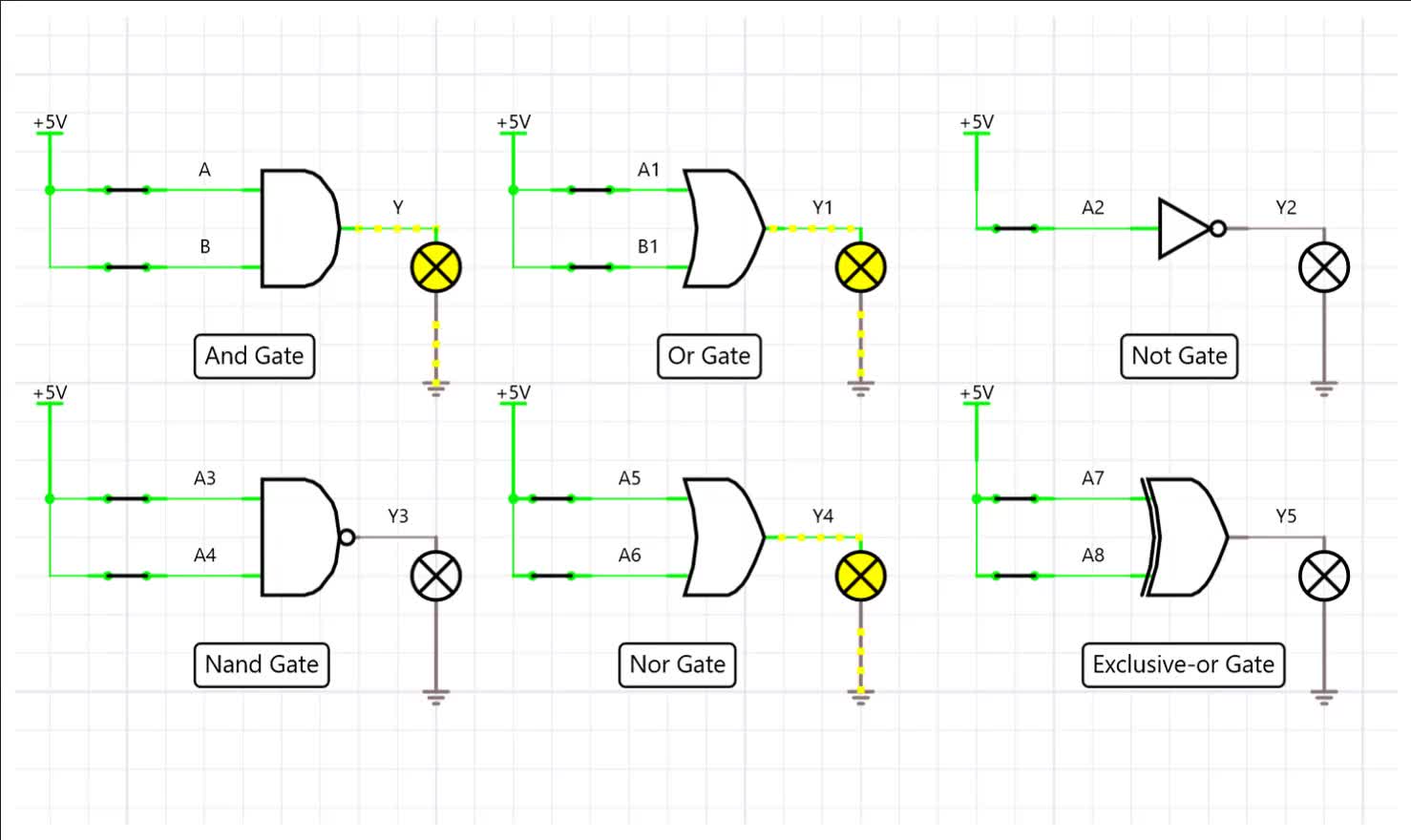Toggle switch on input A7
Screen dimensions: 1411x840
(x=1015, y=498)
